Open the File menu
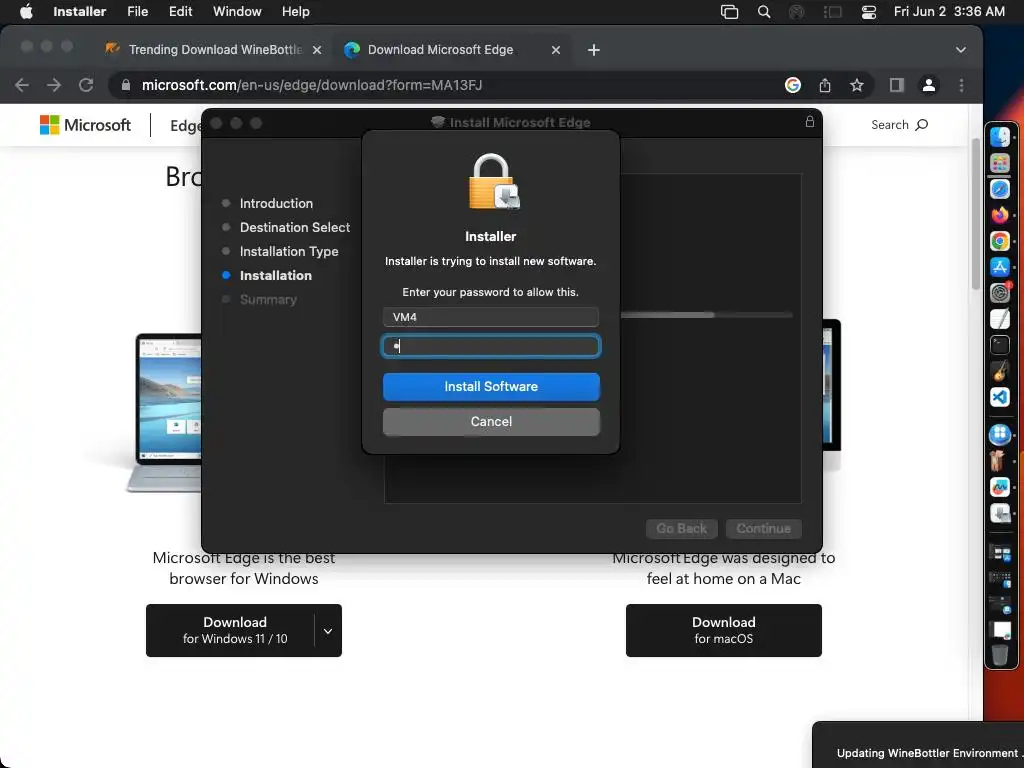This screenshot has height=768, width=1024. tap(137, 12)
